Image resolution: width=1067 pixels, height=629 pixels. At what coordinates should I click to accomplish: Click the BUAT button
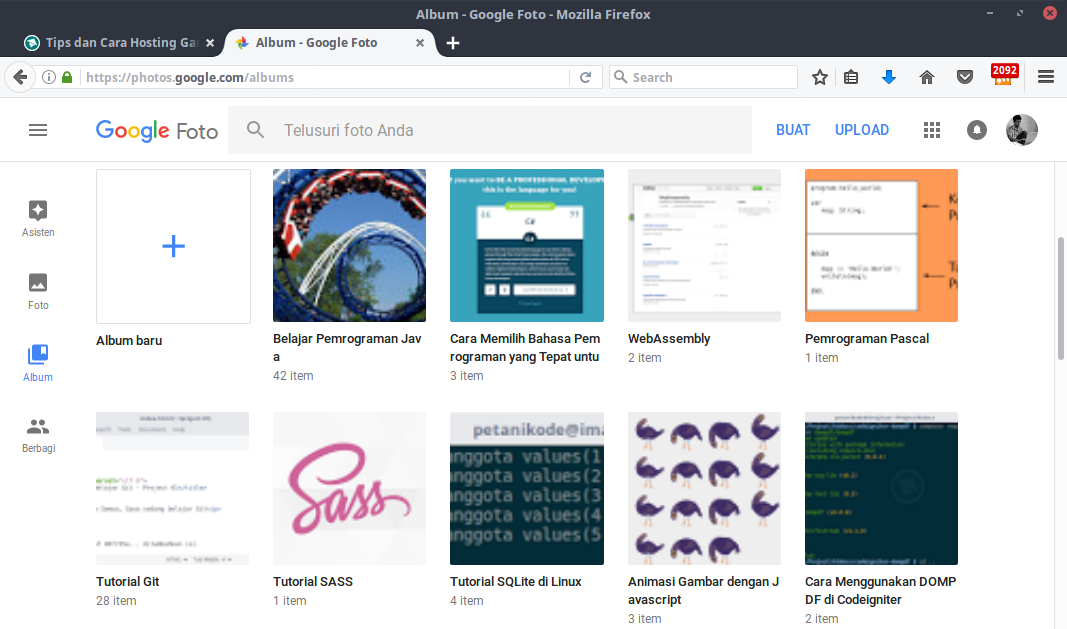[x=793, y=130]
